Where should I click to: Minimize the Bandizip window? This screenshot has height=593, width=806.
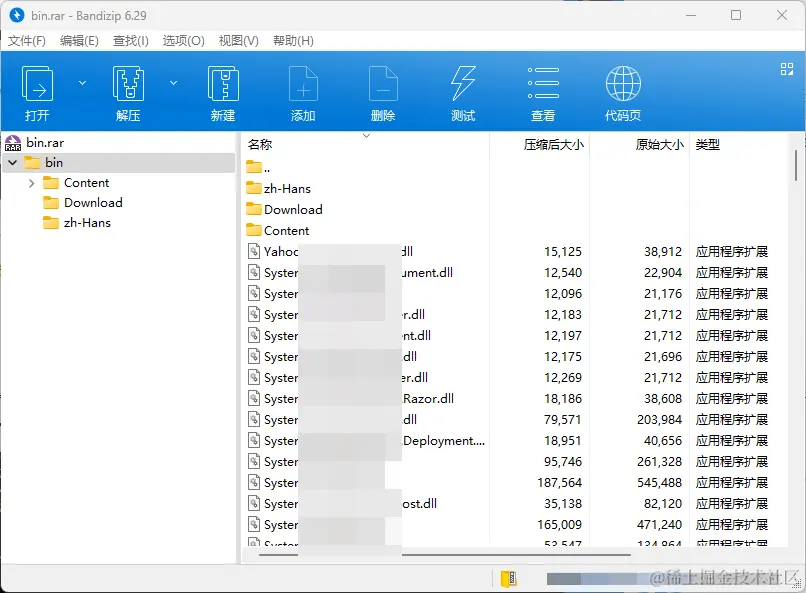point(691,15)
